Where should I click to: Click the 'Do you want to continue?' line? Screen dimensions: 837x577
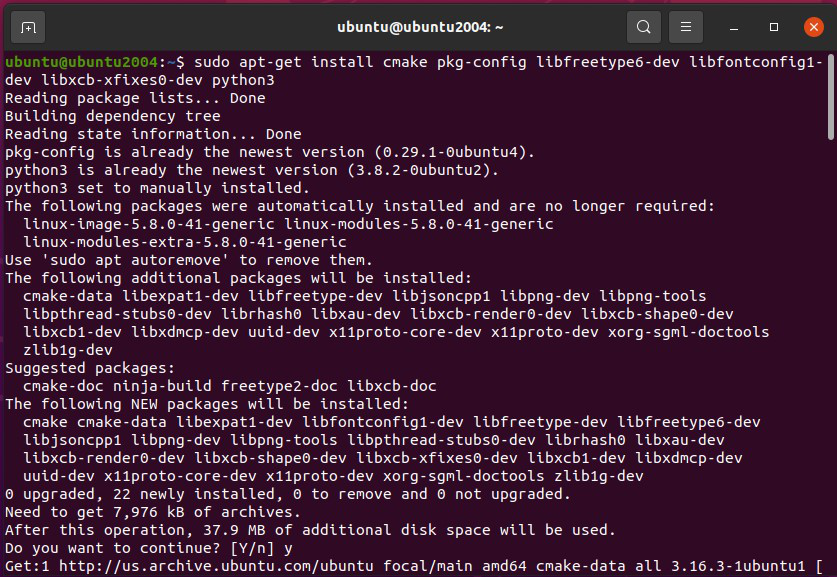(140, 548)
